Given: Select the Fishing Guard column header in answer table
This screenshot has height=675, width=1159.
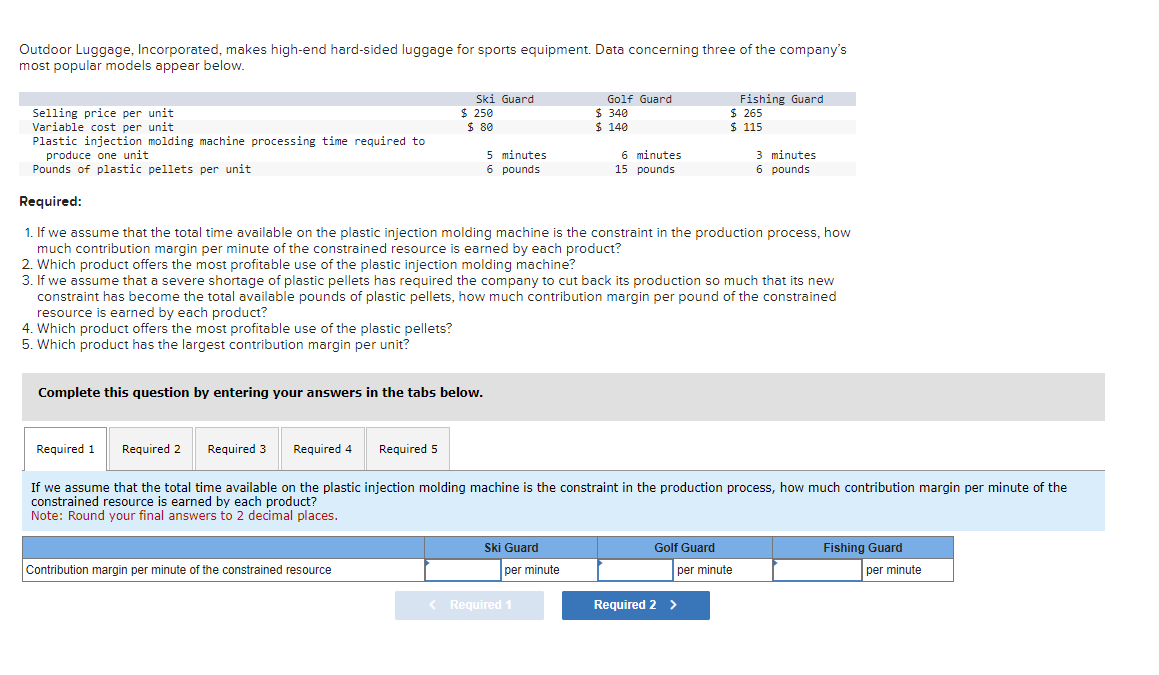Looking at the screenshot, I should [x=863, y=548].
